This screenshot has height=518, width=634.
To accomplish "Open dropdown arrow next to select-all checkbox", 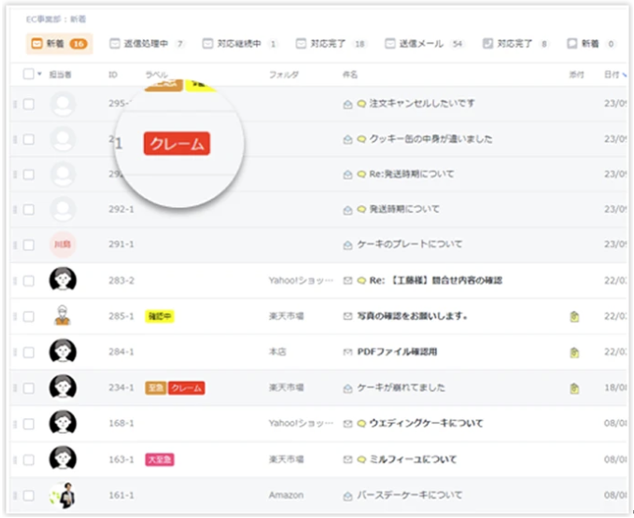I will (40, 74).
